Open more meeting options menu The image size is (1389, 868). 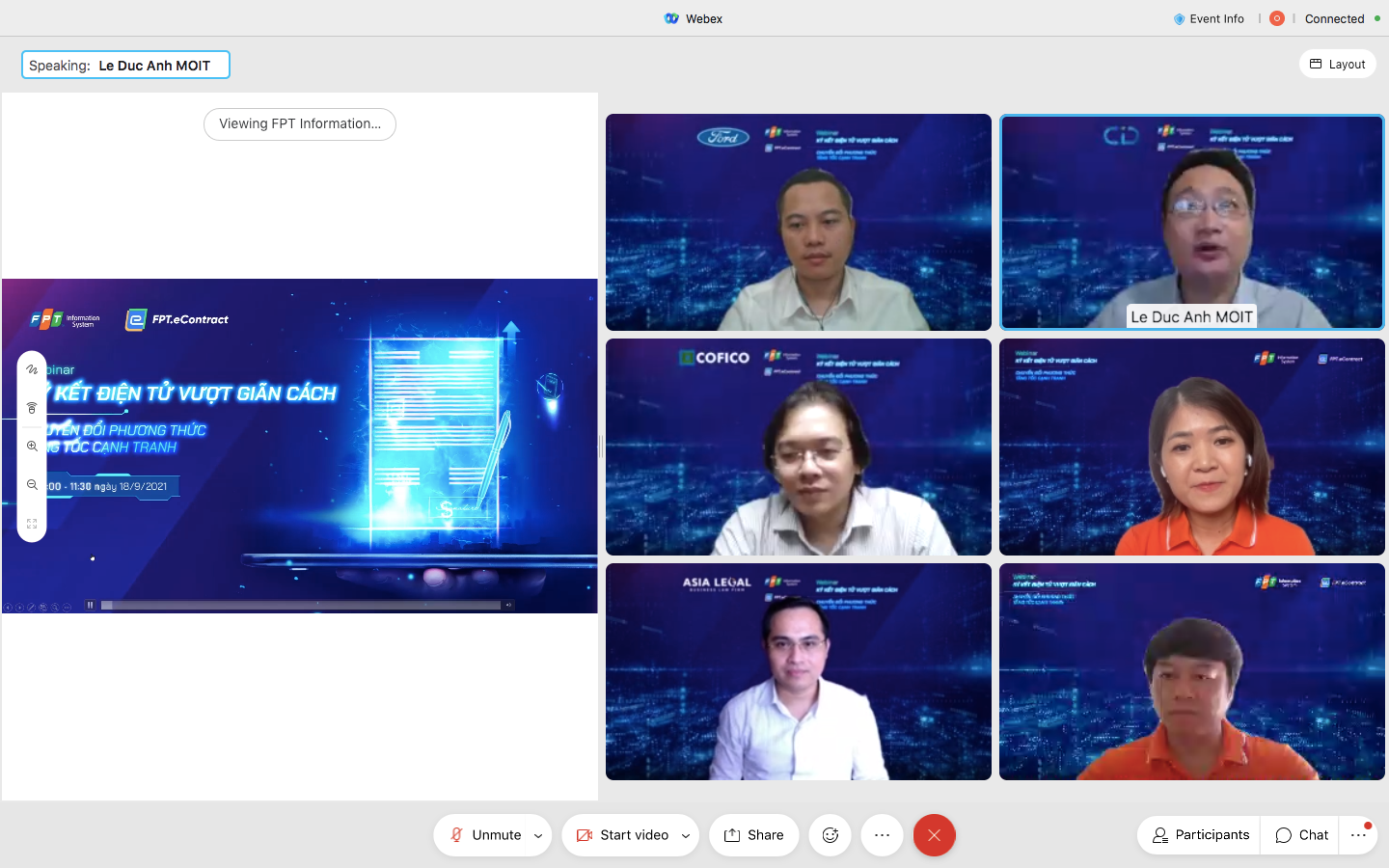882,835
